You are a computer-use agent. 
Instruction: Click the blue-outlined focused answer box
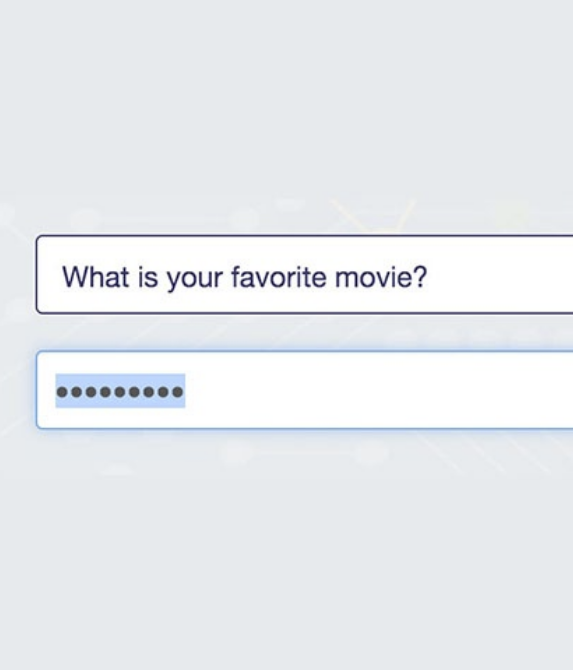click(305, 390)
